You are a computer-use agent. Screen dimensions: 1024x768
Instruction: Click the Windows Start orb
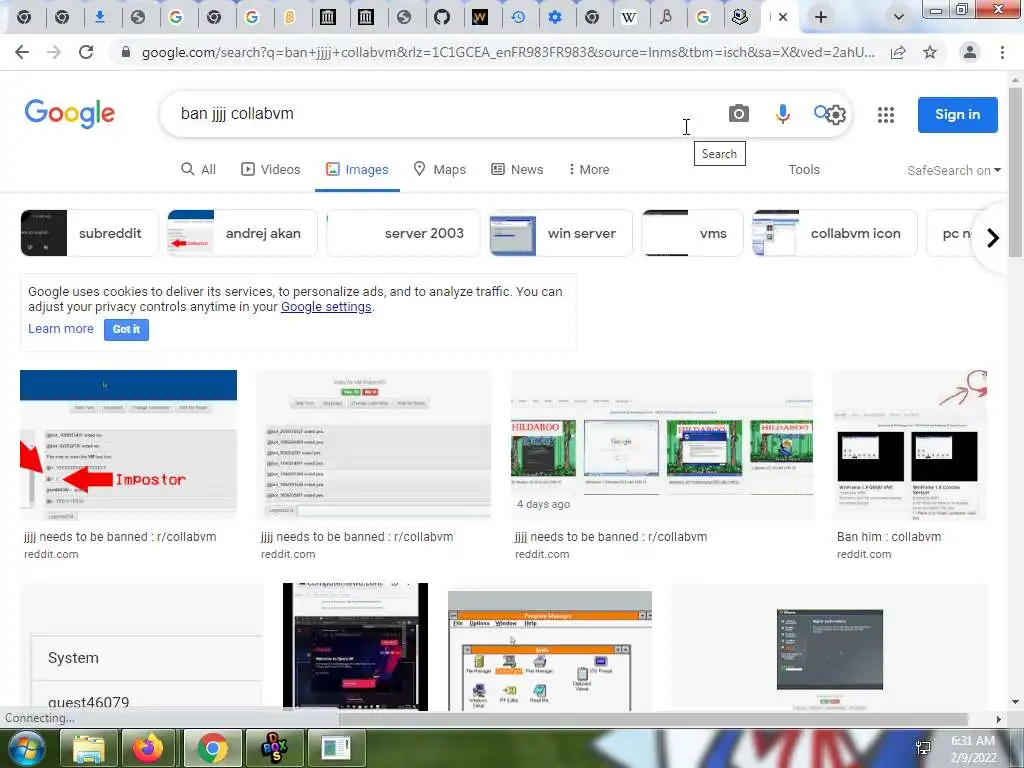click(27, 748)
